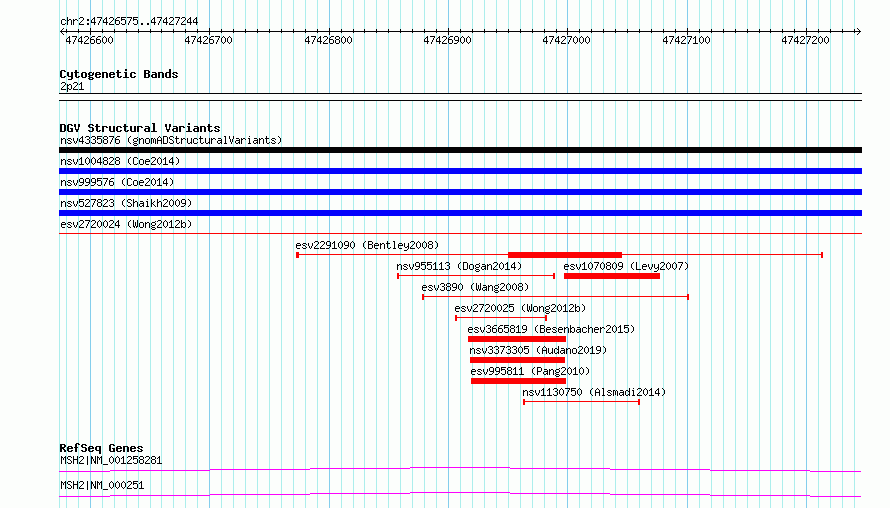Open esv1070809 (Levy2007) variant label
This screenshot has height=508, width=890.
click(x=626, y=266)
